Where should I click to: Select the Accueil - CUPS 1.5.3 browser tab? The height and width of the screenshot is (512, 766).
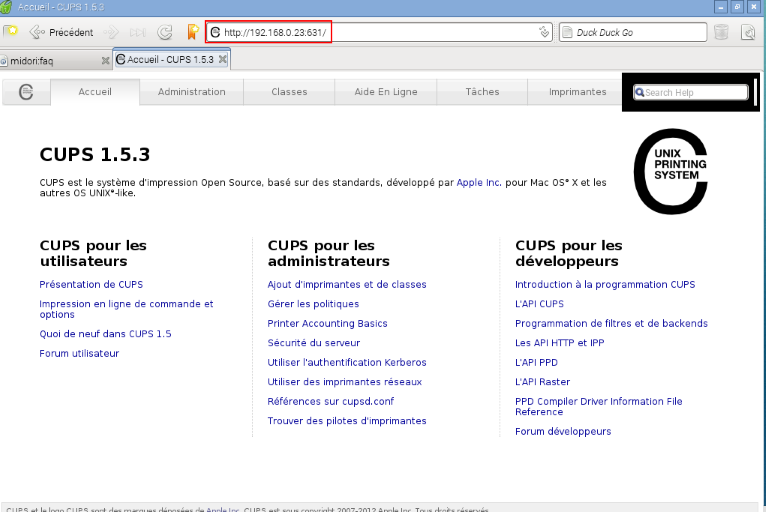coord(171,60)
